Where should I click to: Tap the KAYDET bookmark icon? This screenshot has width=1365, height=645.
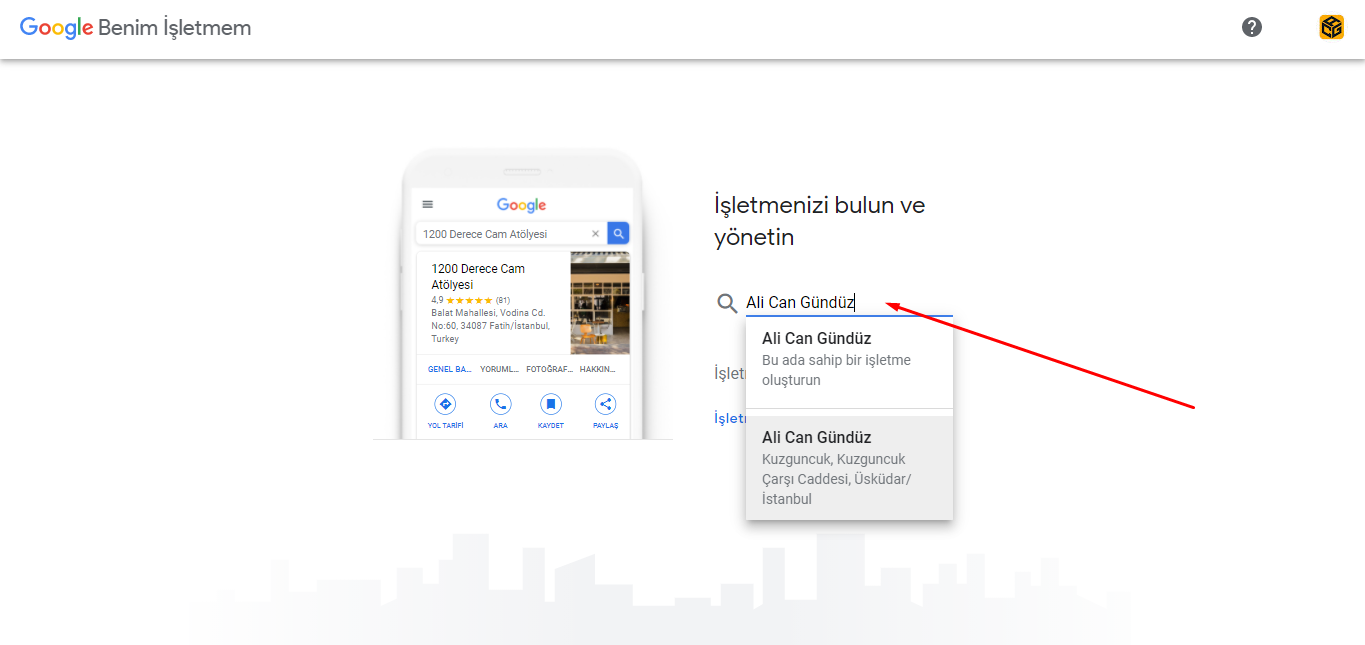(550, 404)
